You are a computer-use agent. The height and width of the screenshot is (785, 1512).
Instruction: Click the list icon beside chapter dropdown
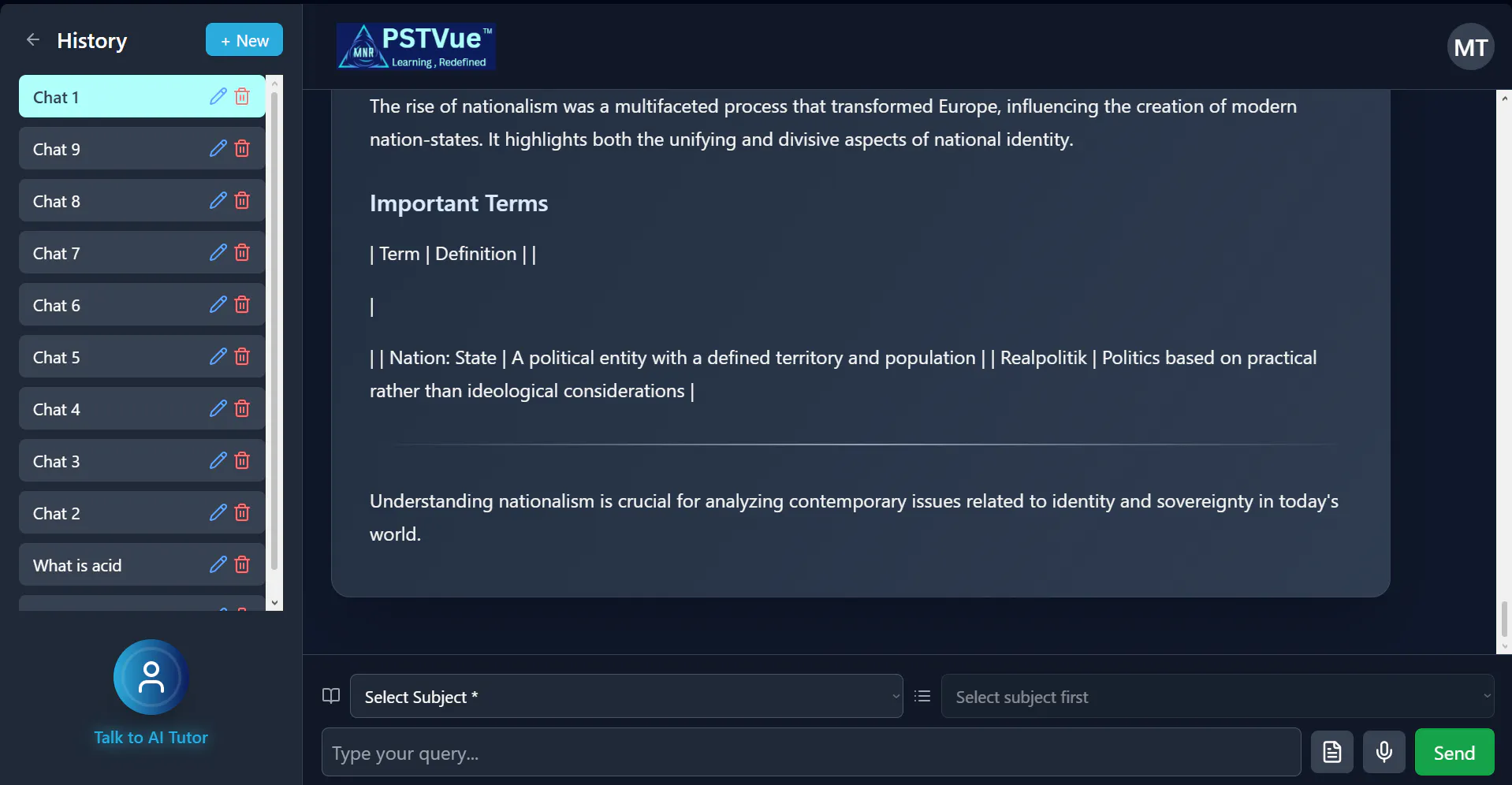tap(922, 696)
